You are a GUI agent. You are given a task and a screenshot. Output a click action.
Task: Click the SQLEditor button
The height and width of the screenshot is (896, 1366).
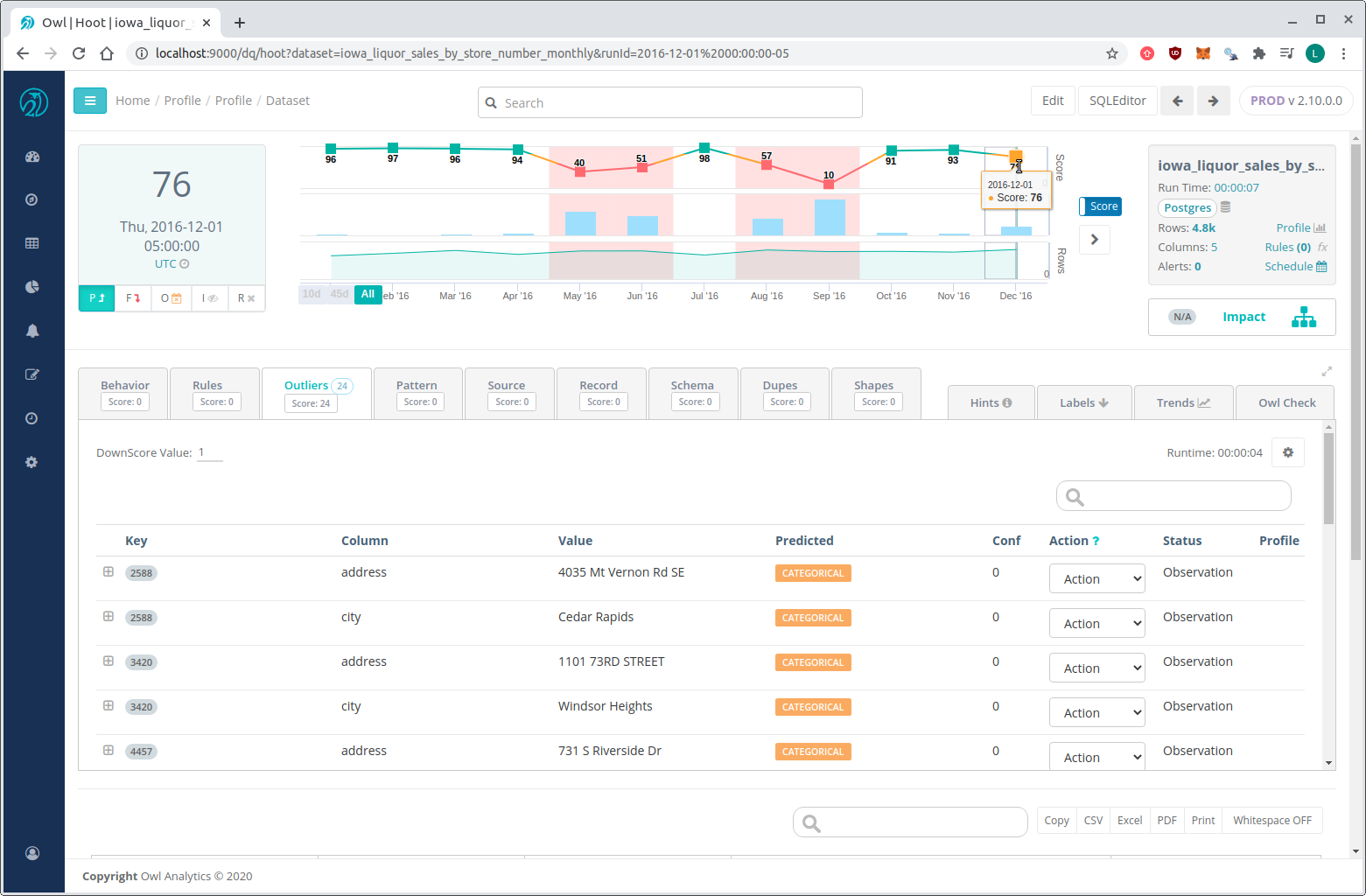click(1117, 101)
